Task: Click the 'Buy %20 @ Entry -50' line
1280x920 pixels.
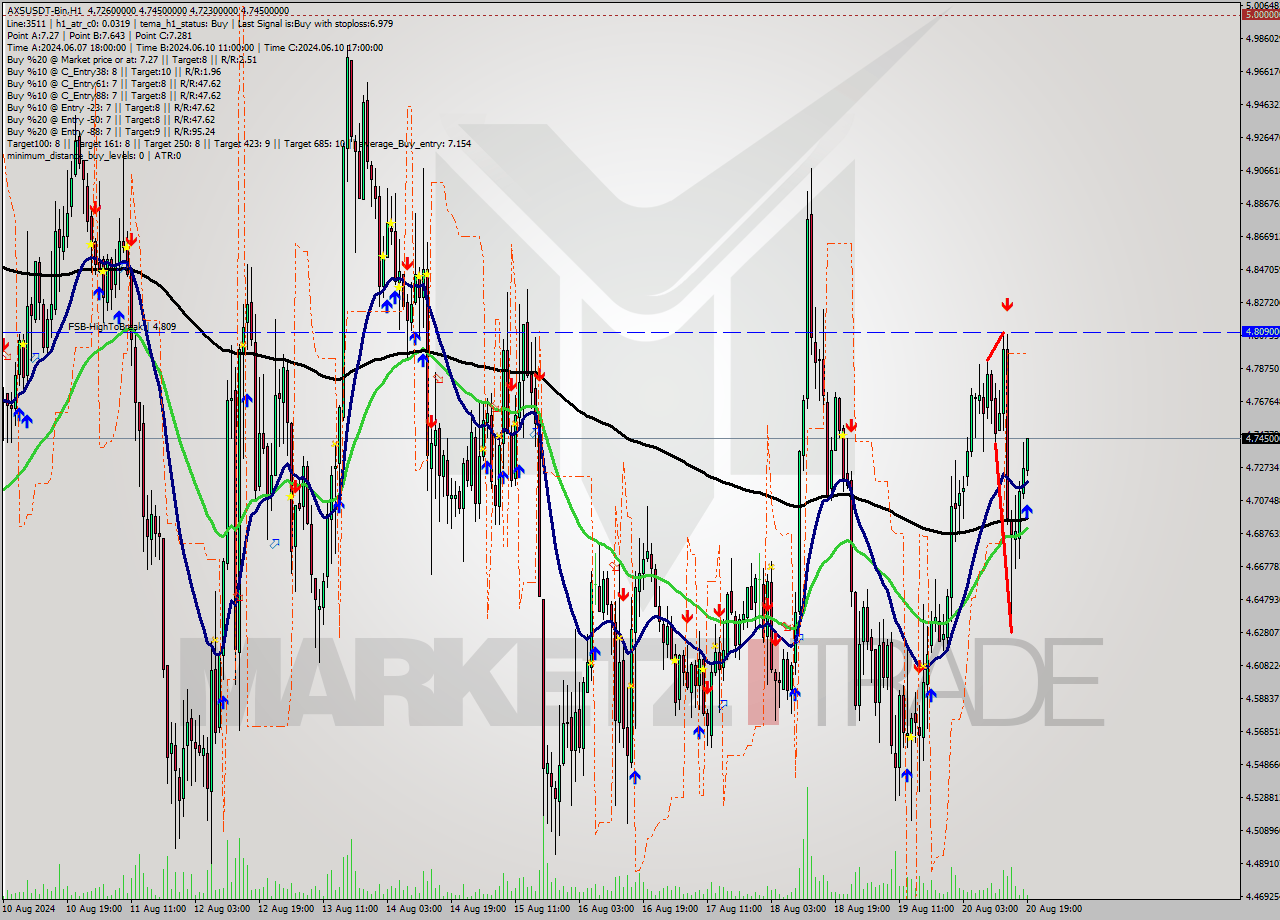Action: coord(111,120)
